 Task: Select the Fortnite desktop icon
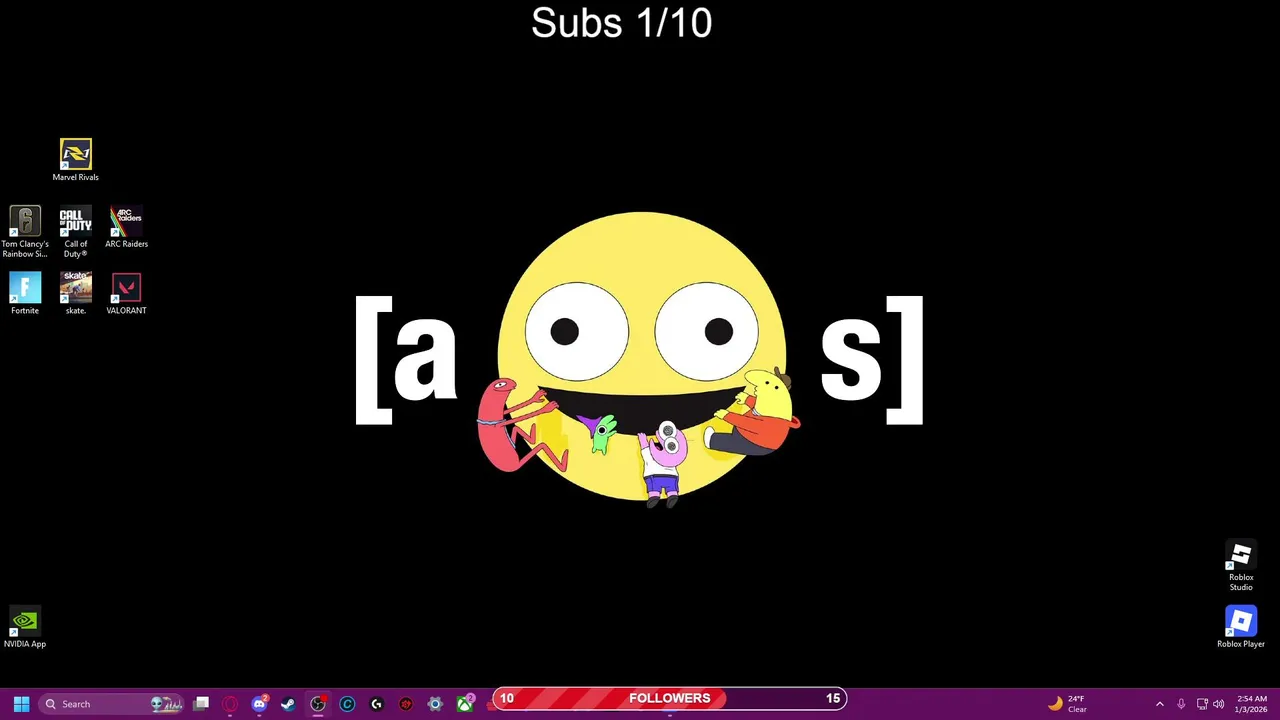(x=25, y=294)
